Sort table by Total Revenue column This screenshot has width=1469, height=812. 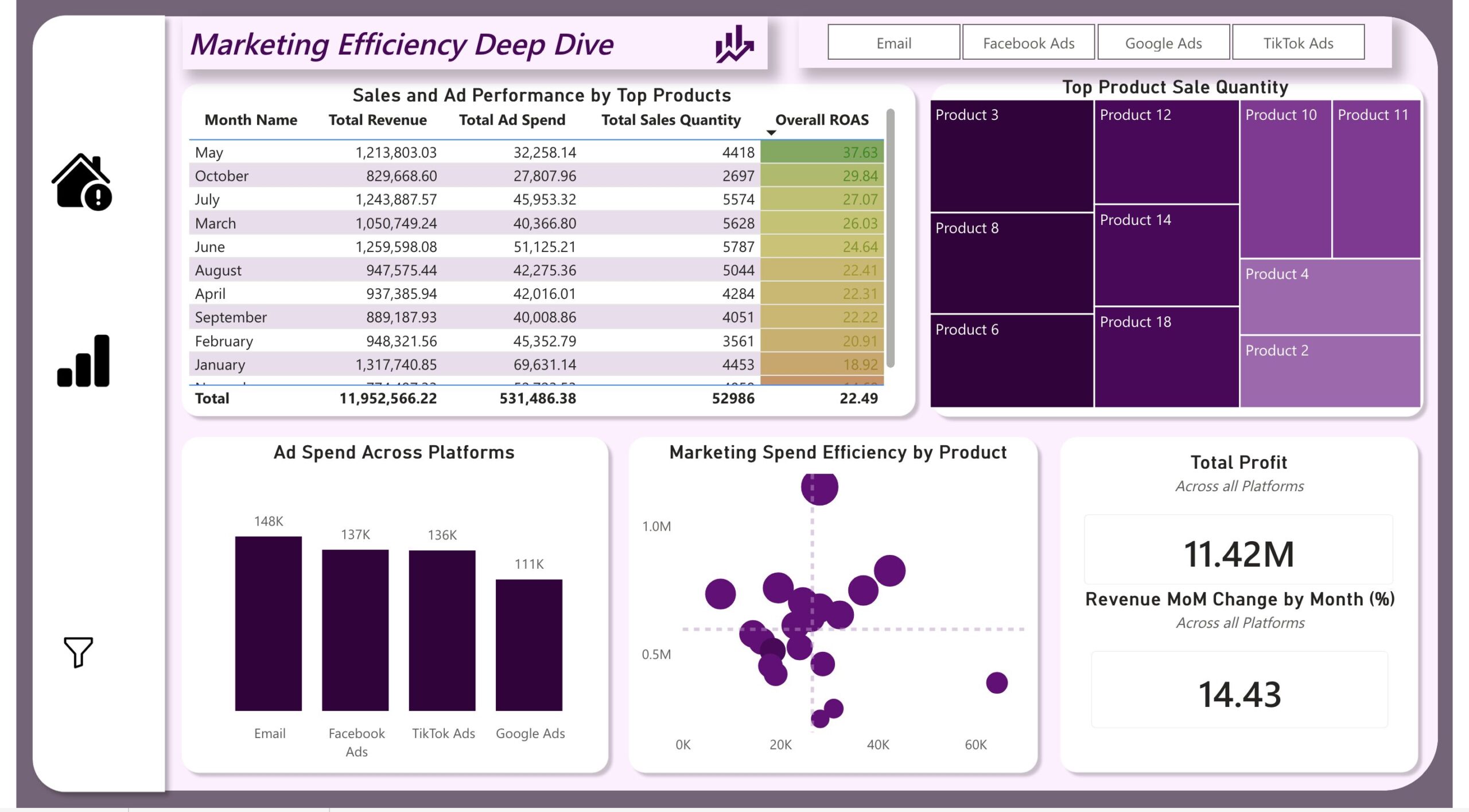(378, 120)
